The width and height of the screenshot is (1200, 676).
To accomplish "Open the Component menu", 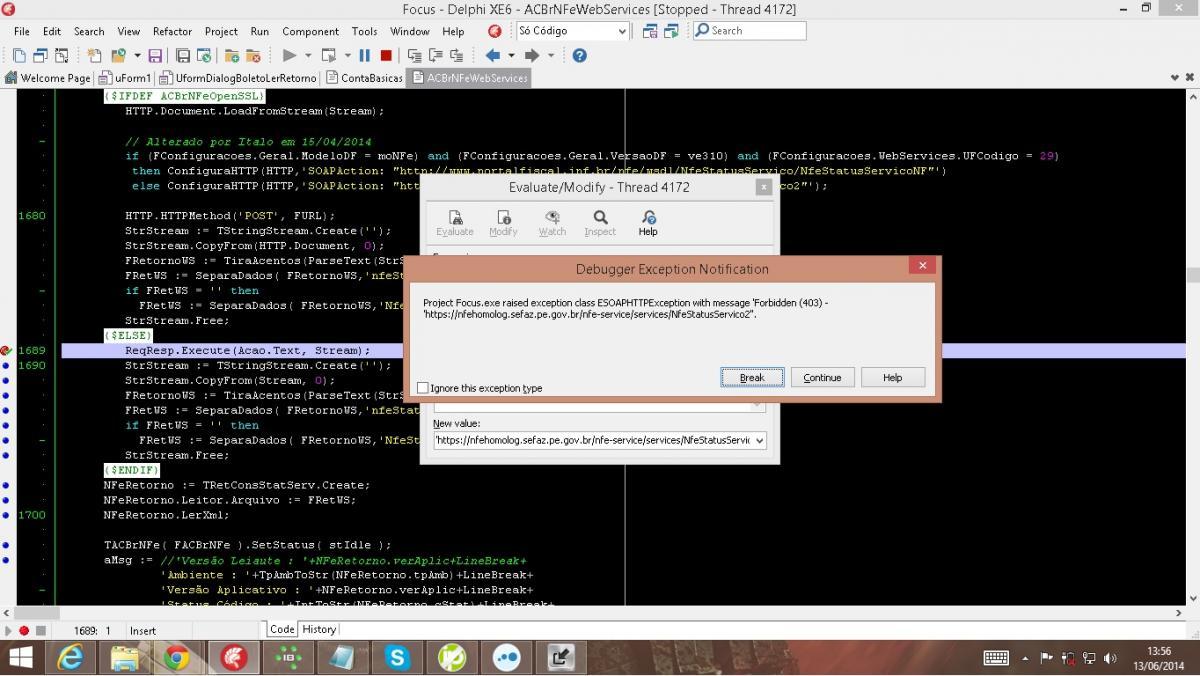I will point(310,31).
